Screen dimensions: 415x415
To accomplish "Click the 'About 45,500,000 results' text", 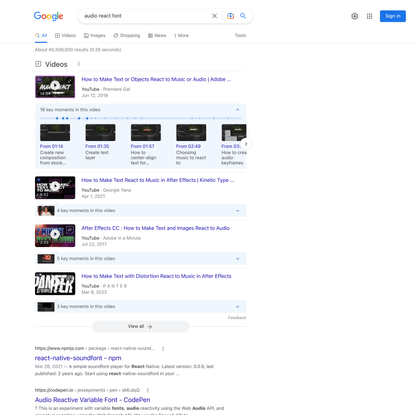I will [78, 50].
